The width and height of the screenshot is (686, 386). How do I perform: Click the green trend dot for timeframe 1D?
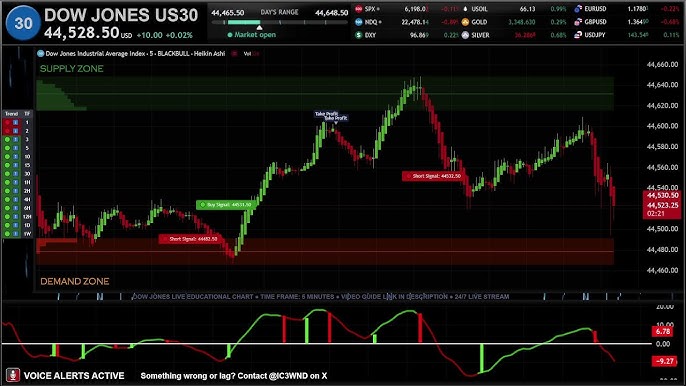coord(7,225)
